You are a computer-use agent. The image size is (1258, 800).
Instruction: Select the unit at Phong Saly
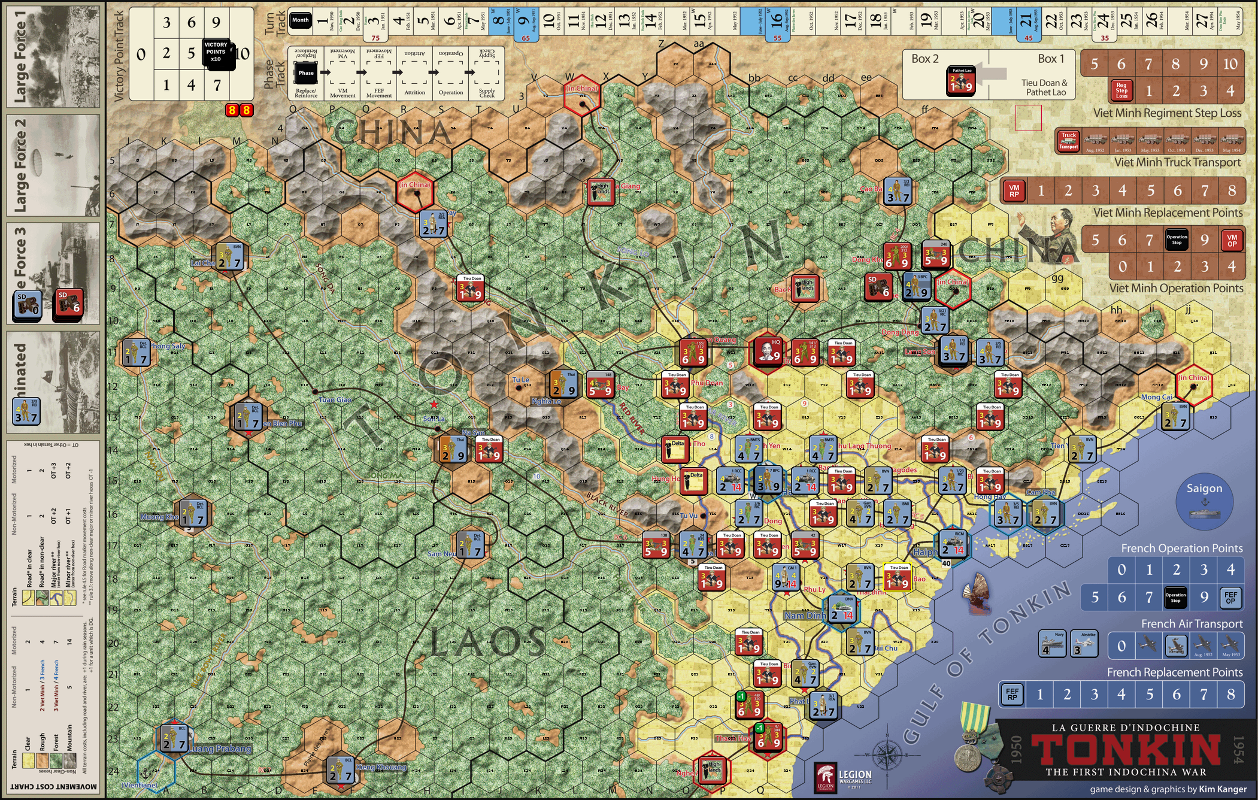click(x=134, y=352)
